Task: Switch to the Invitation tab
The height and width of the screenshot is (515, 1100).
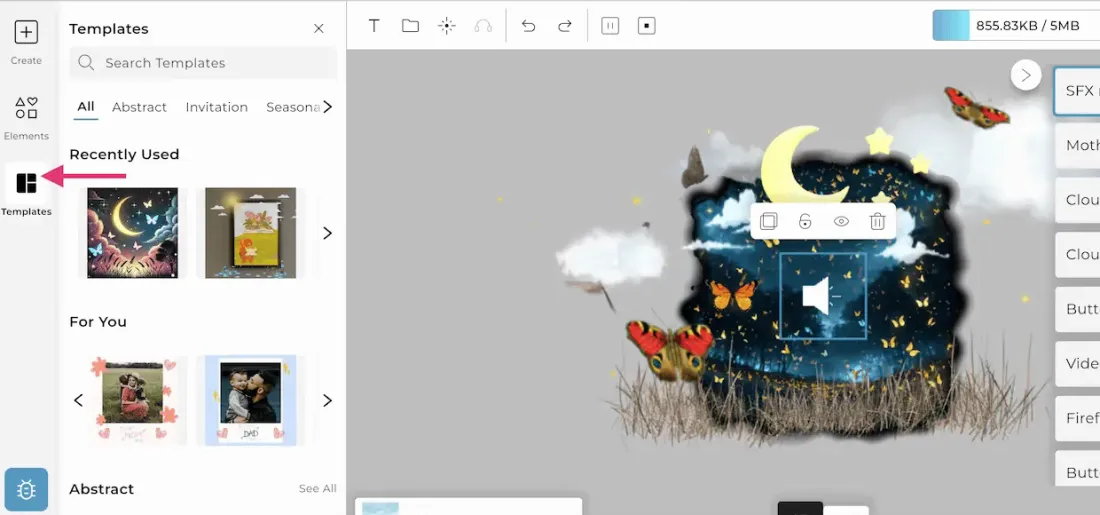Action: tap(217, 107)
